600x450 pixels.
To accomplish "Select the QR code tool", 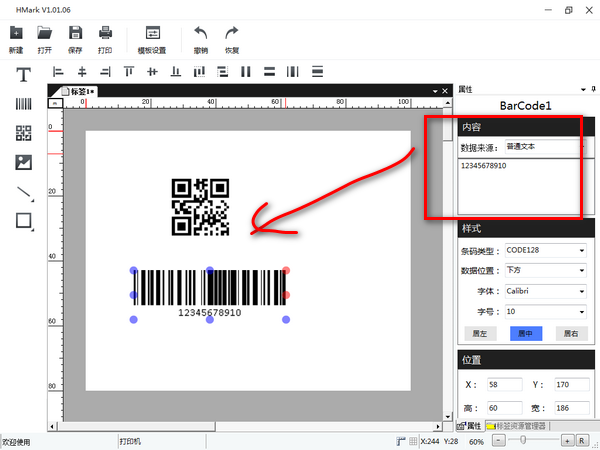I will [x=23, y=133].
